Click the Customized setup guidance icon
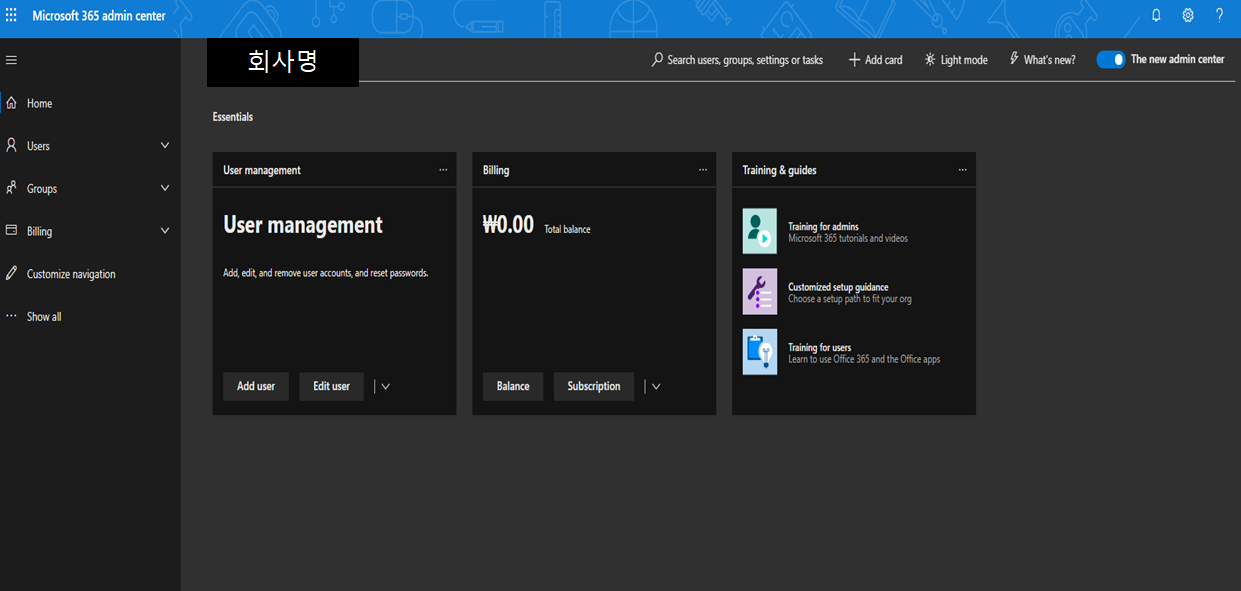 coord(760,292)
